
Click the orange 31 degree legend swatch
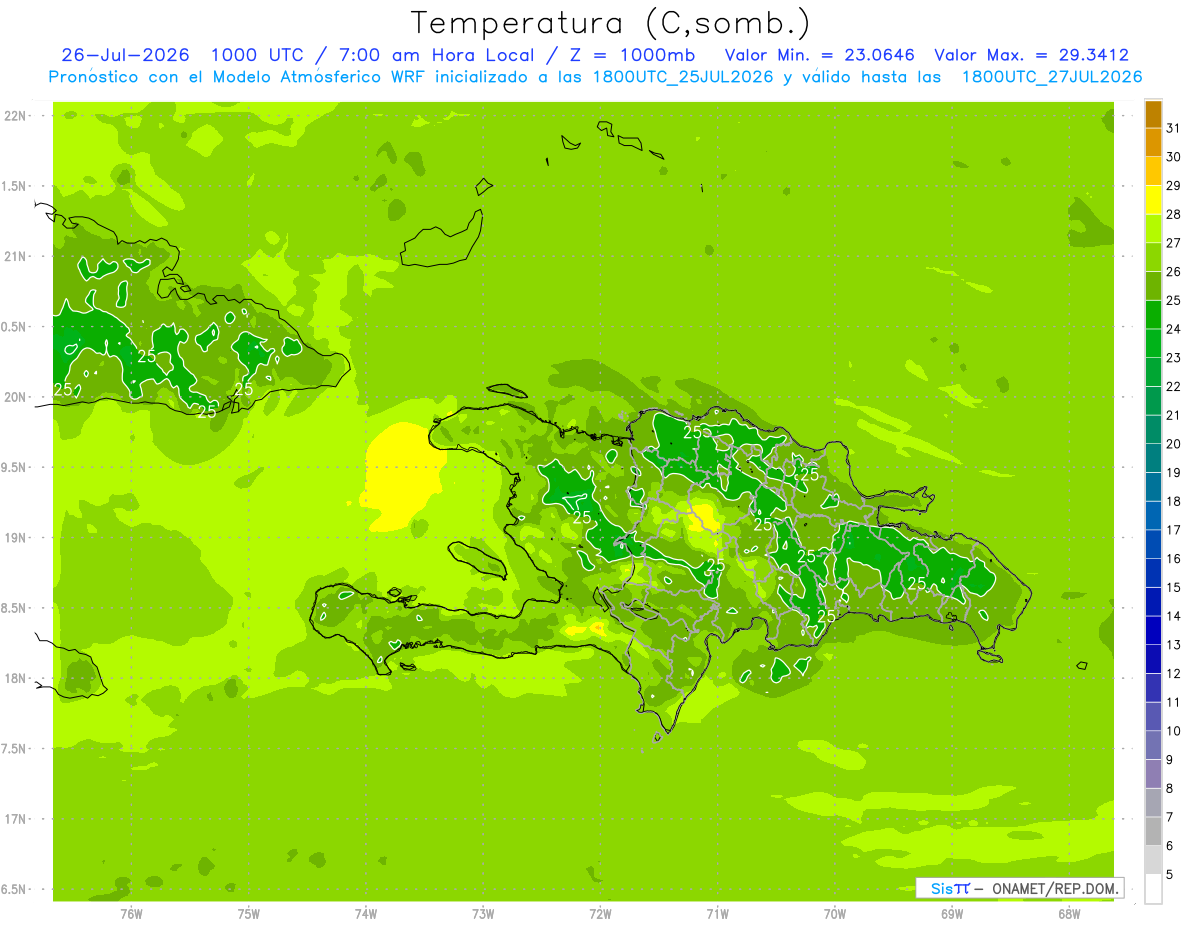pos(1153,115)
